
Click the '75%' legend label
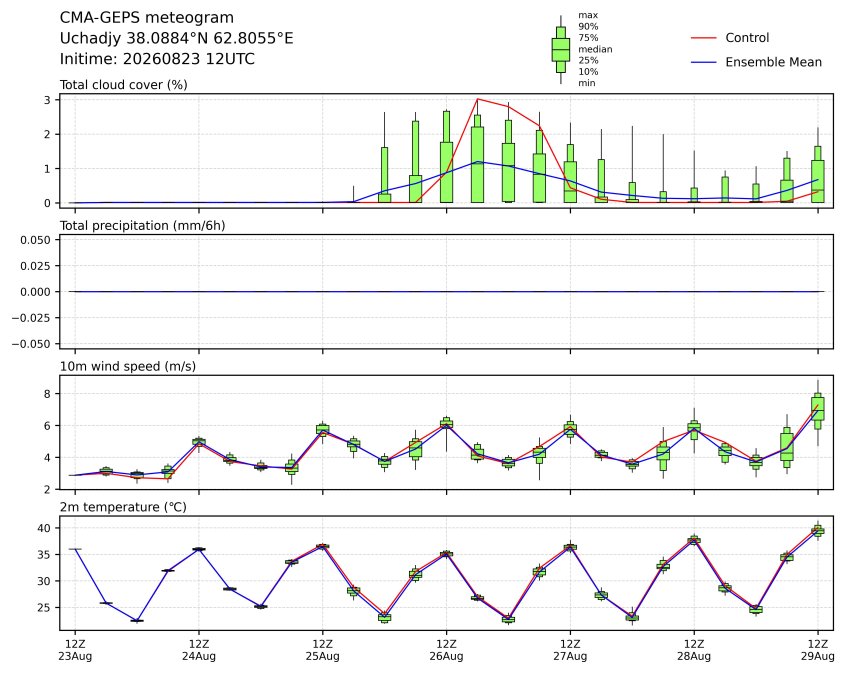(x=588, y=38)
